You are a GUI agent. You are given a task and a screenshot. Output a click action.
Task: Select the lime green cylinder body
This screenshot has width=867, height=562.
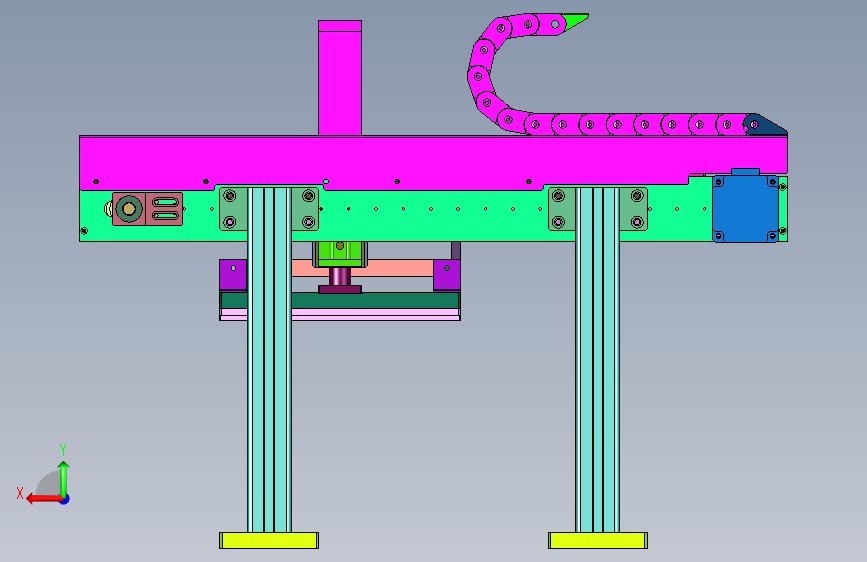pyautogui.click(x=340, y=254)
